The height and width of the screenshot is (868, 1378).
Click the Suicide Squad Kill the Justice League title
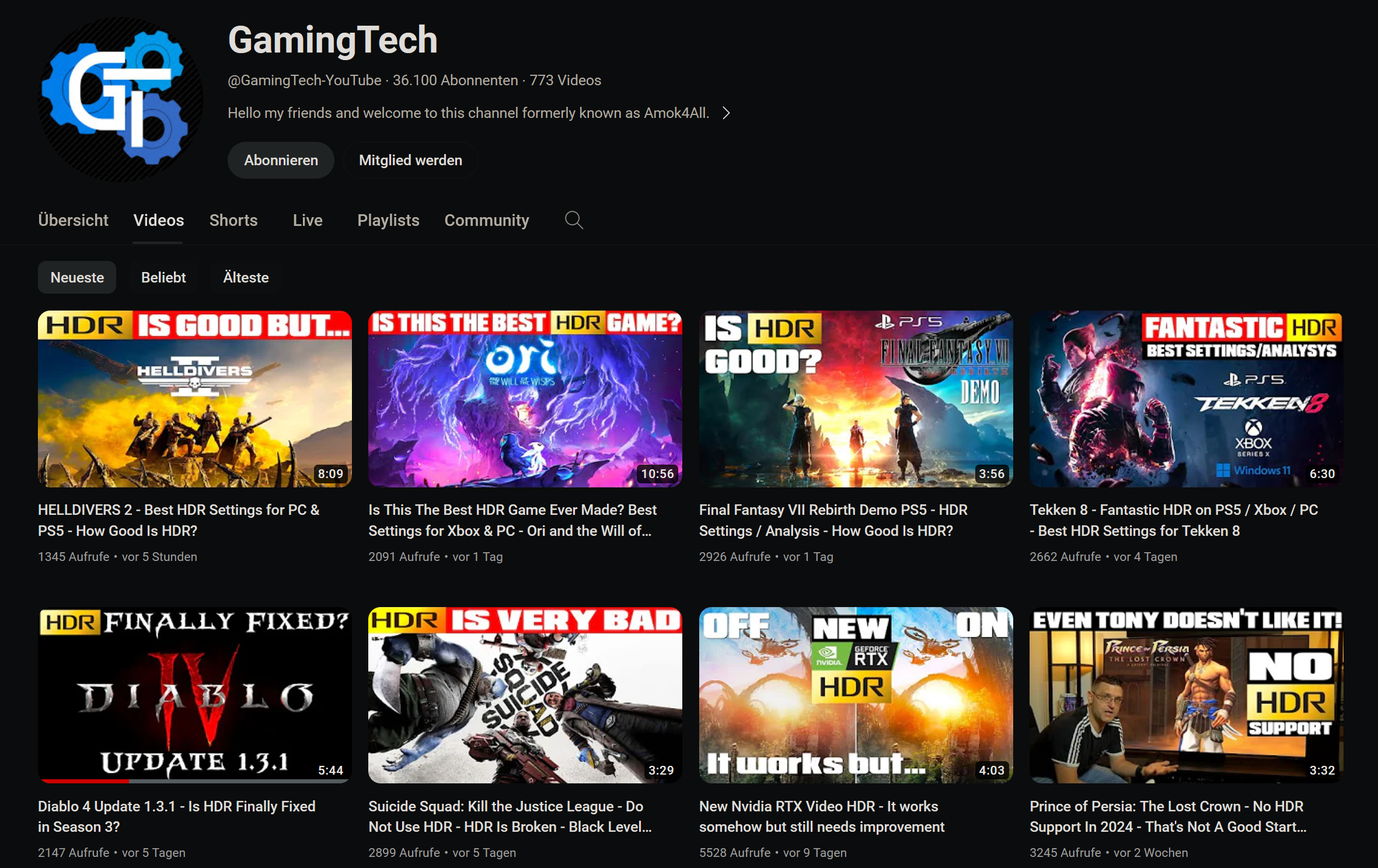click(510, 816)
